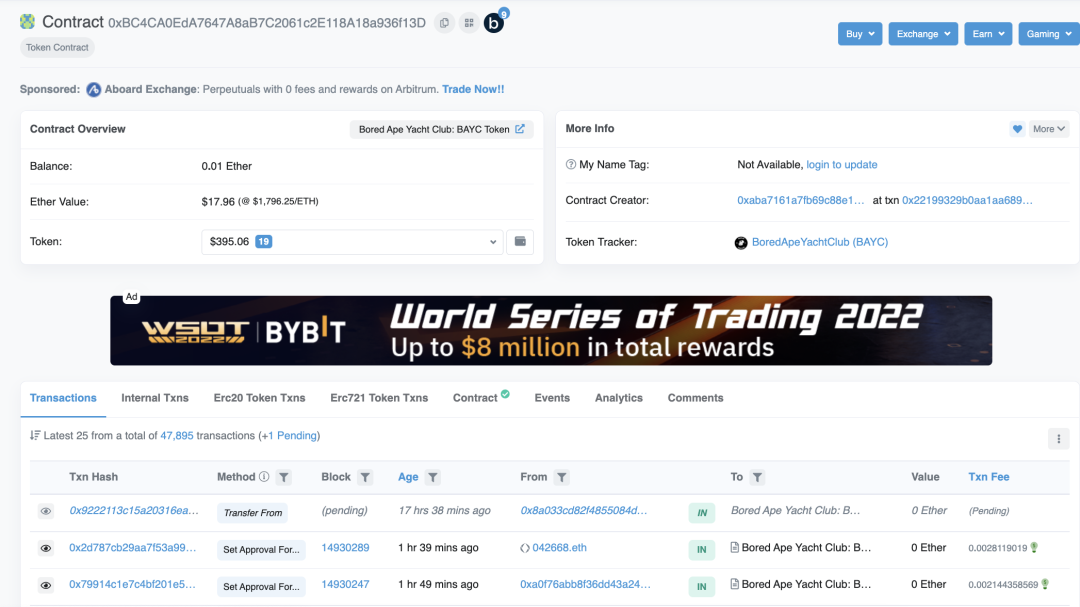This screenshot has width=1080, height=607.
Task: Open the Events tab
Action: click(x=552, y=398)
